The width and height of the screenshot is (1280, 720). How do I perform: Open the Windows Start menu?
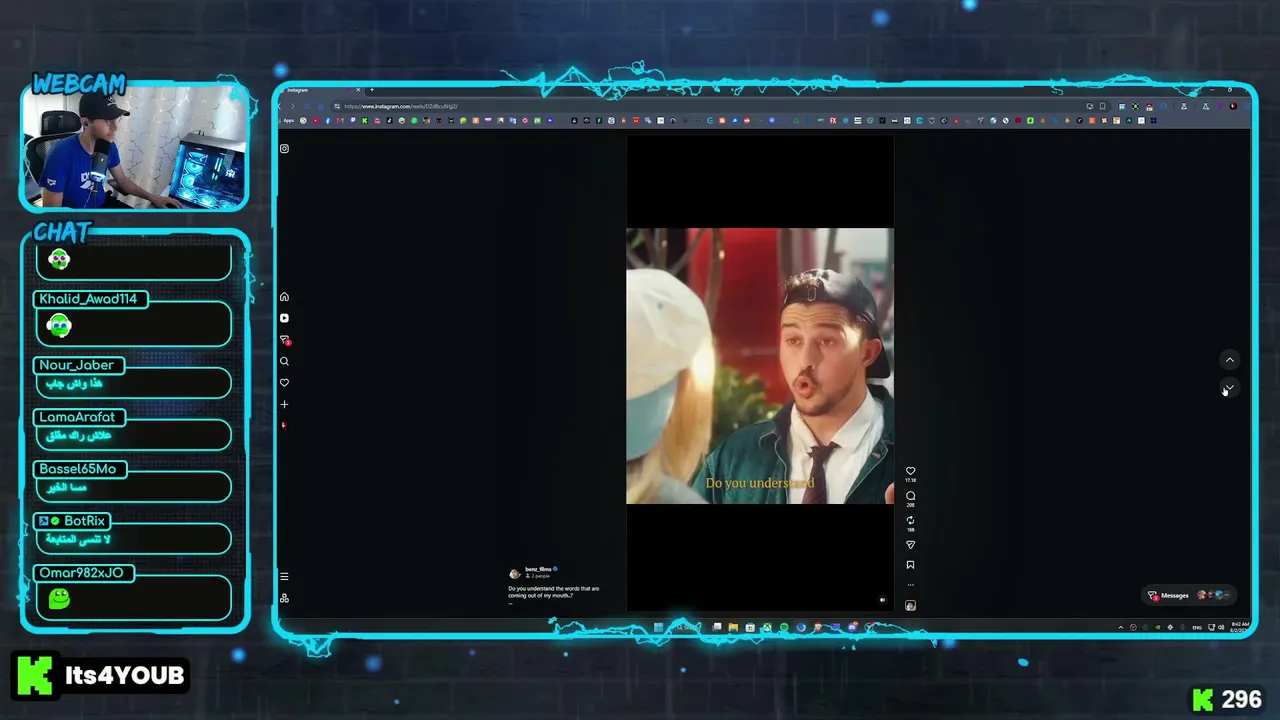[x=658, y=628]
